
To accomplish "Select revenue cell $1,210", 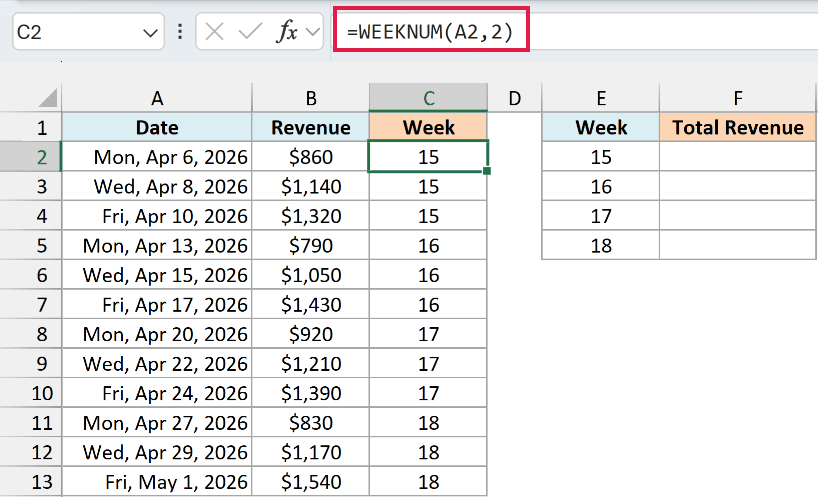I will [x=310, y=364].
